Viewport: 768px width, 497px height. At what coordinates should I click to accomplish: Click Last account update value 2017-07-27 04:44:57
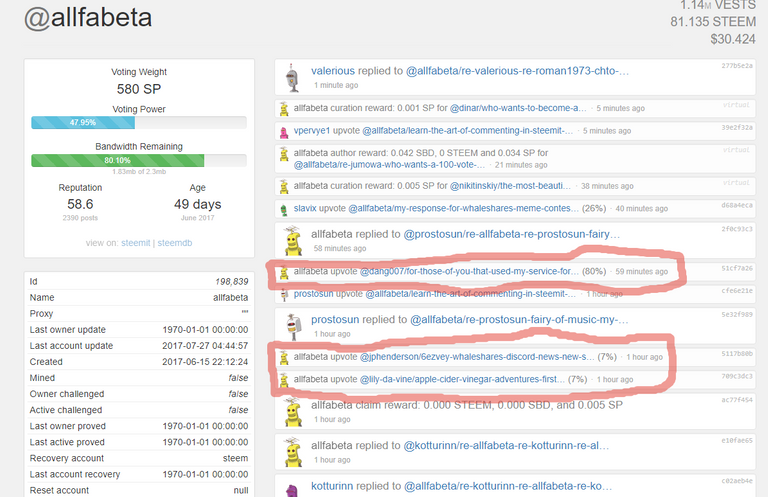(205, 346)
